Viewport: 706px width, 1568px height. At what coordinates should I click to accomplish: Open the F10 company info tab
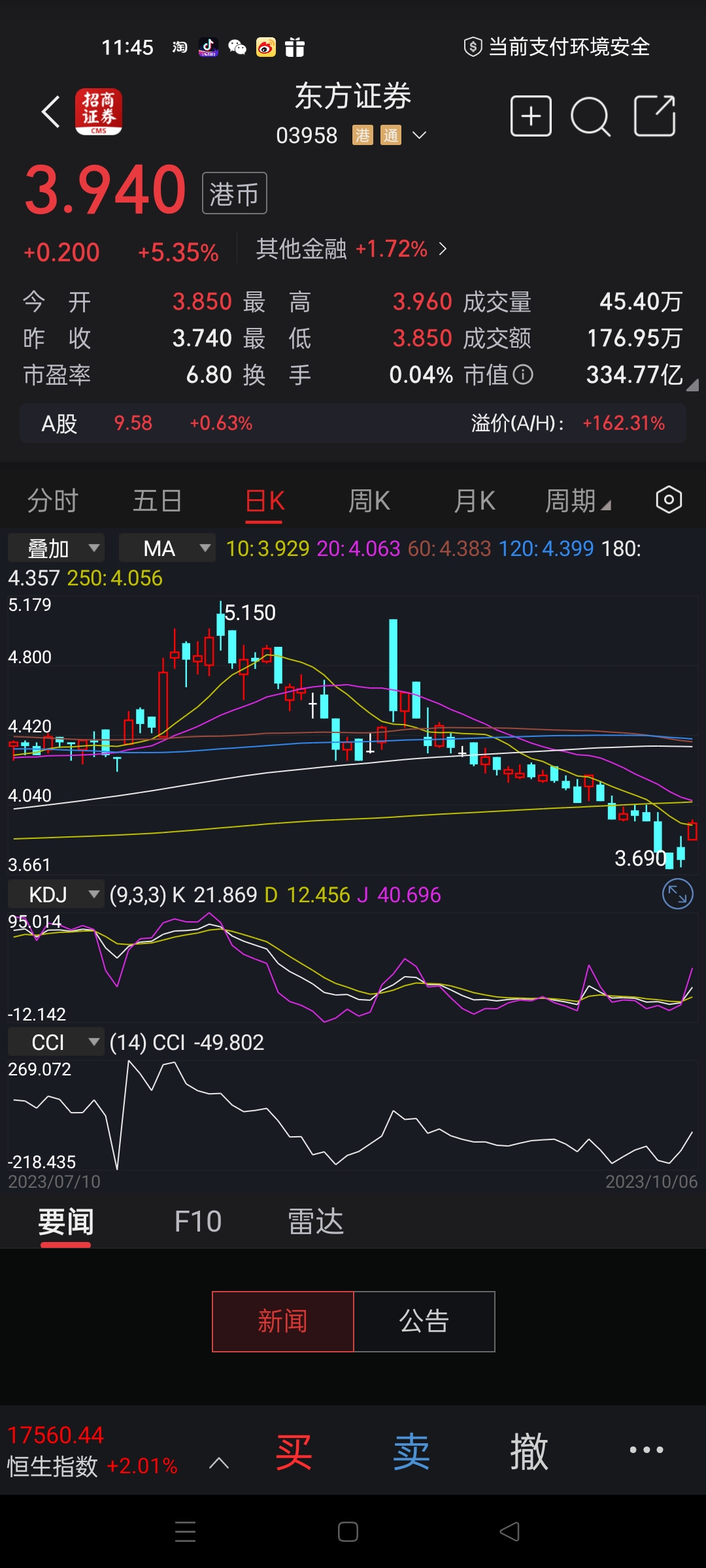point(198,1221)
